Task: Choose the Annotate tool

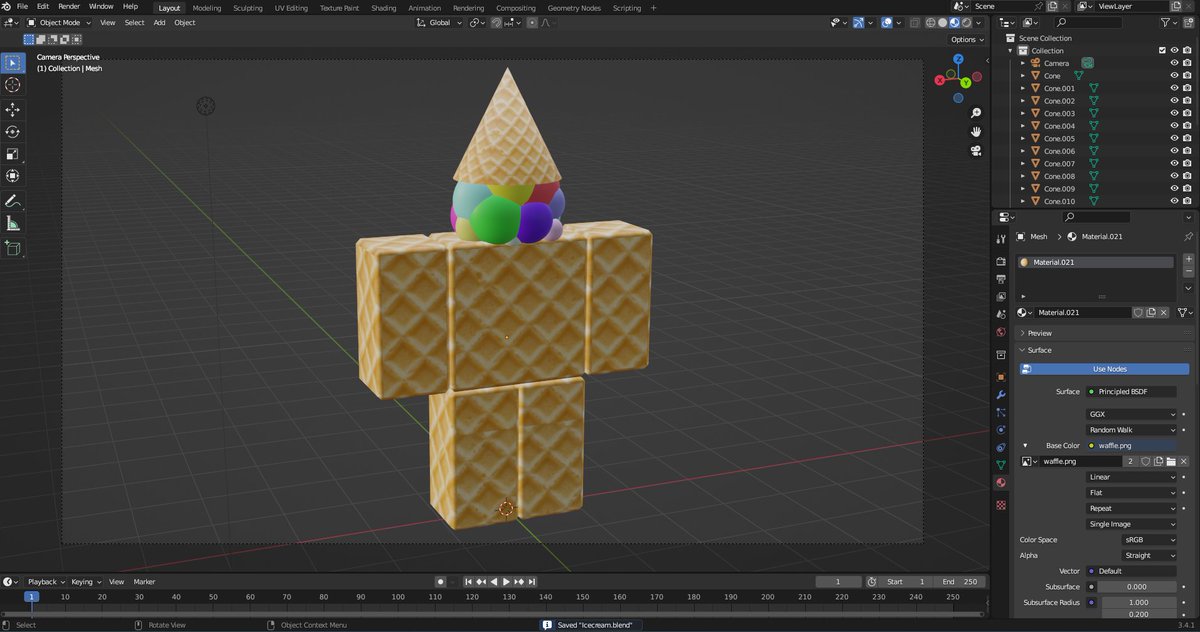Action: (13, 201)
